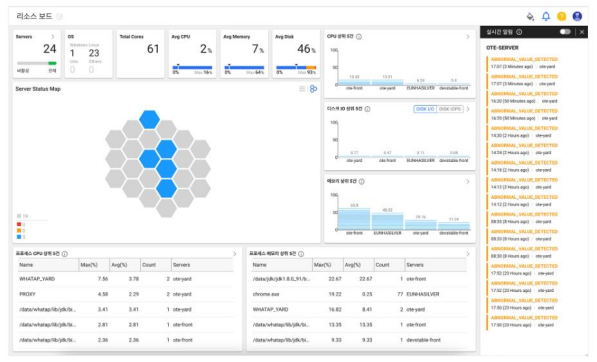Click ote-front bar in CPU 상위 5건 chart
The image size is (597, 362).
(x=354, y=82)
